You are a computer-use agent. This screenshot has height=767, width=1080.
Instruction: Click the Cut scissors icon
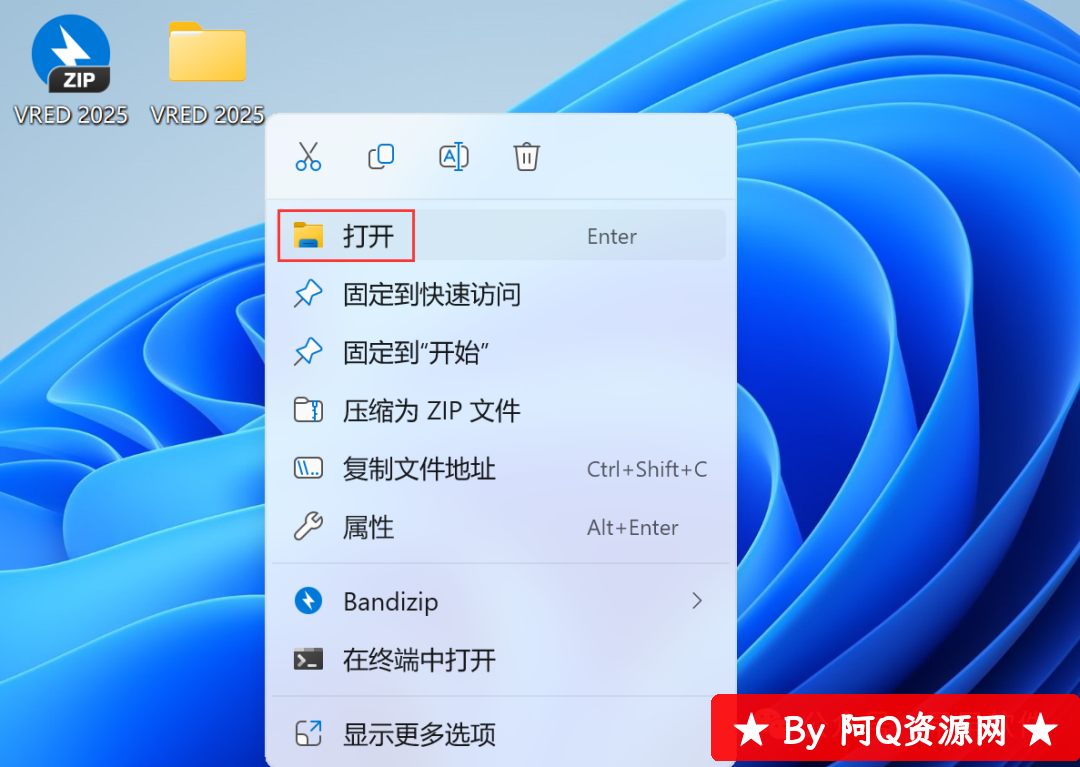(308, 156)
